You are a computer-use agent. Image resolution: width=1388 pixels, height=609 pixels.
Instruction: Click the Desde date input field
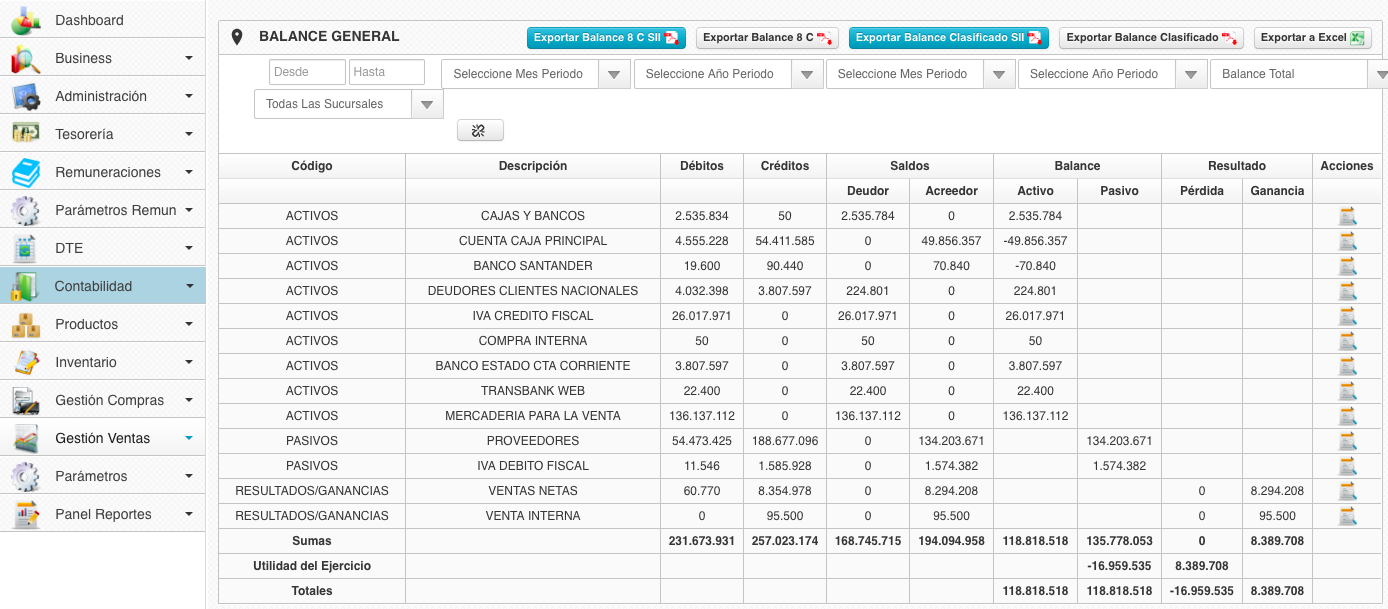[x=307, y=72]
